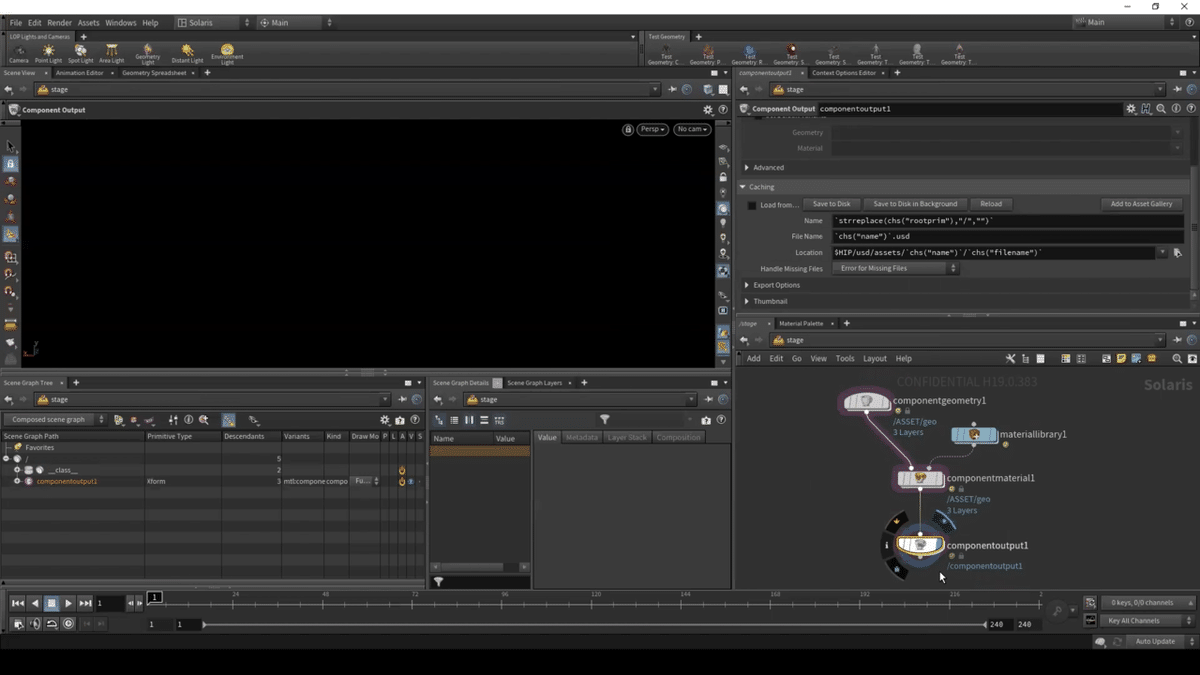Enable the Load from Disk checkbox
Image resolution: width=1200 pixels, height=675 pixels.
[752, 205]
